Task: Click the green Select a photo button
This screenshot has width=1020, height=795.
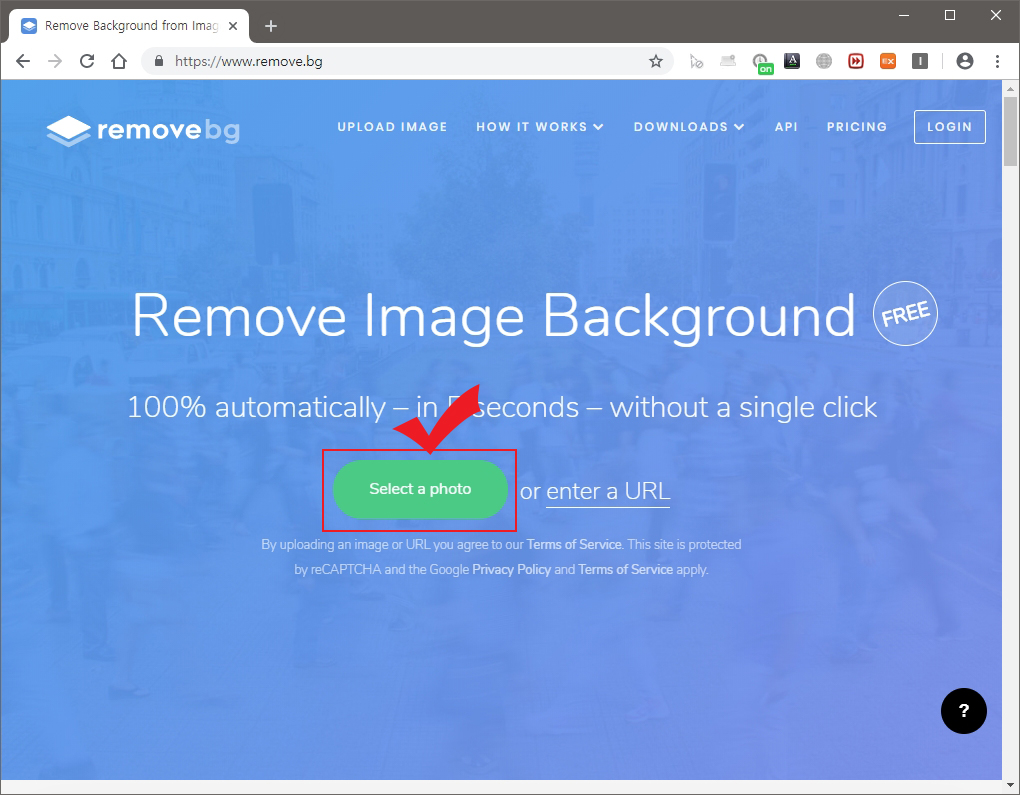Action: (420, 489)
